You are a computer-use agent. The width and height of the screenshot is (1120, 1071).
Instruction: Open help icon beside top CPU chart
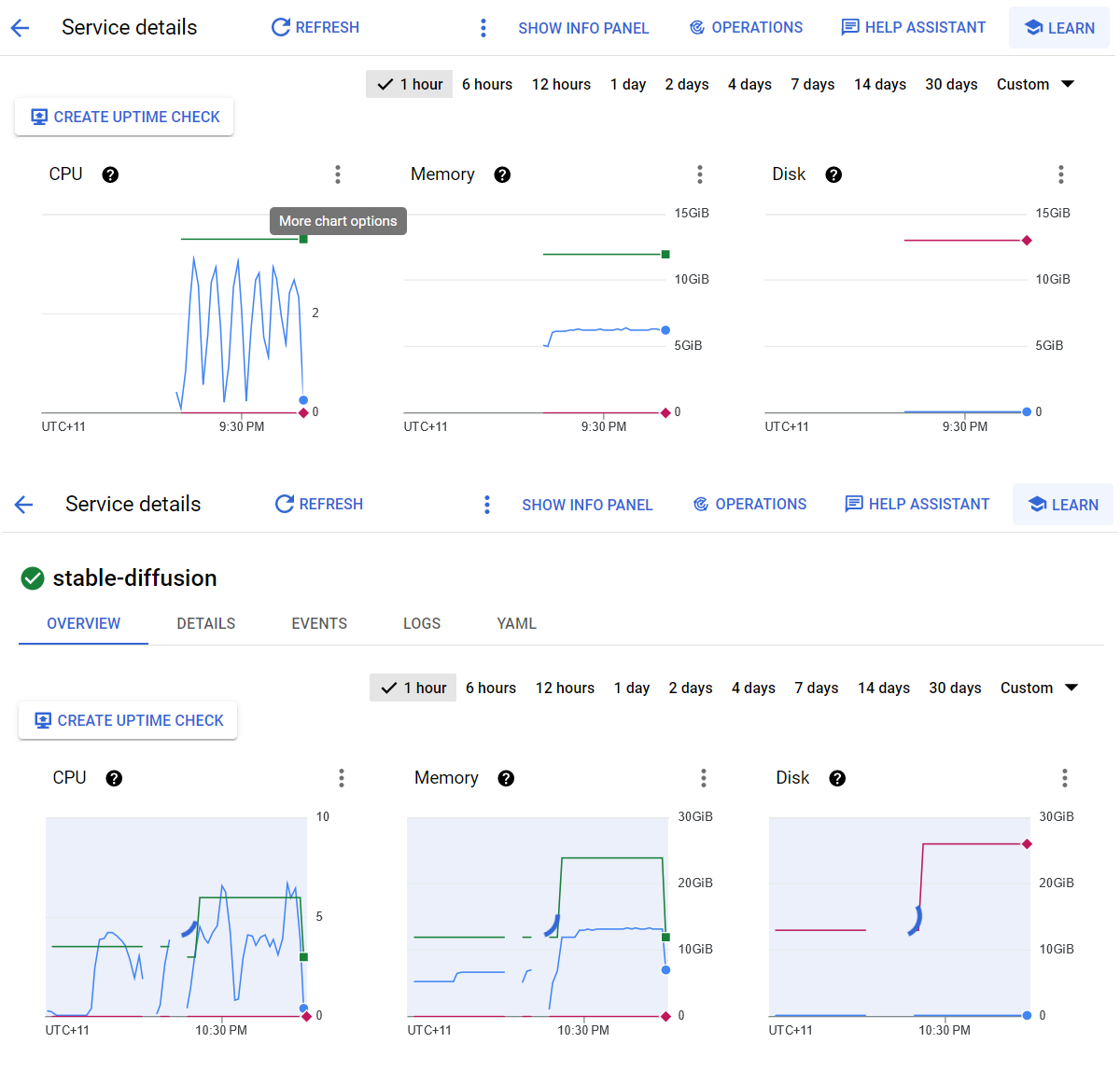(x=110, y=174)
